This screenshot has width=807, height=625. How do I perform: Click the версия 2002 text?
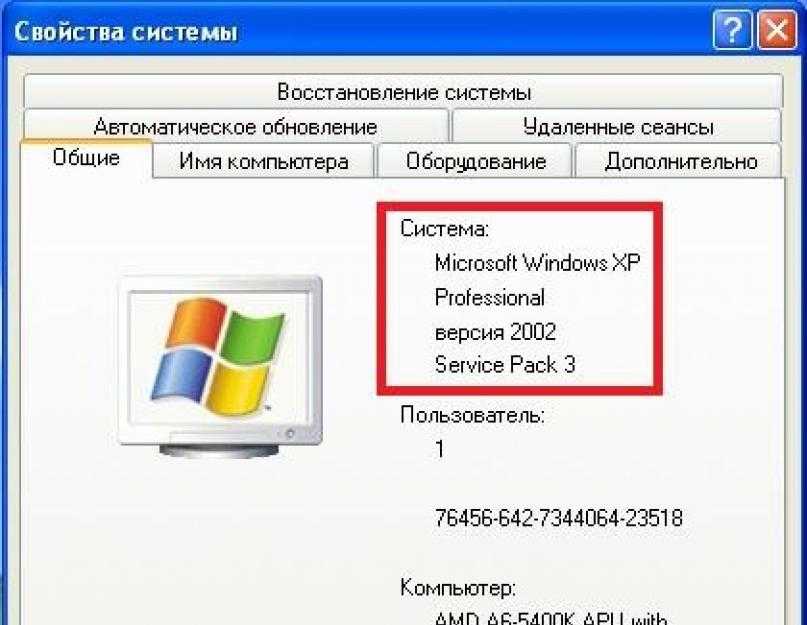496,332
